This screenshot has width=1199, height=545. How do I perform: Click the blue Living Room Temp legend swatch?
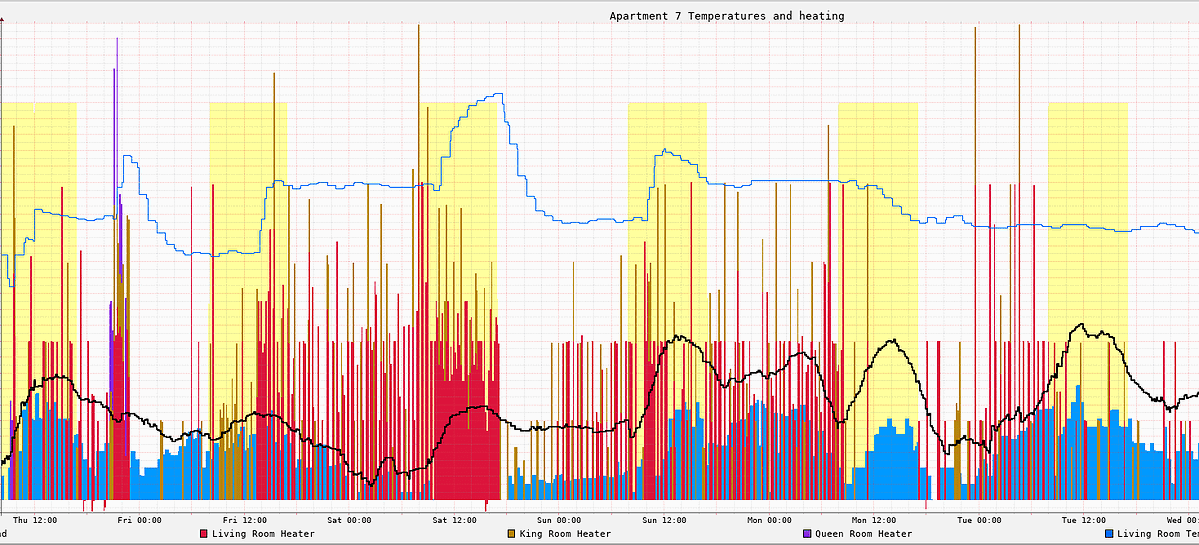(1109, 534)
